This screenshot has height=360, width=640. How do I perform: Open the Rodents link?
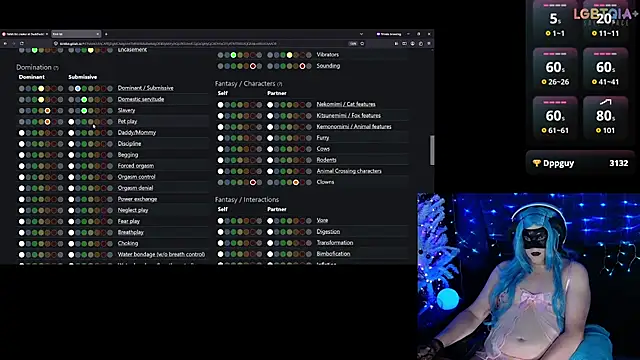pos(327,160)
